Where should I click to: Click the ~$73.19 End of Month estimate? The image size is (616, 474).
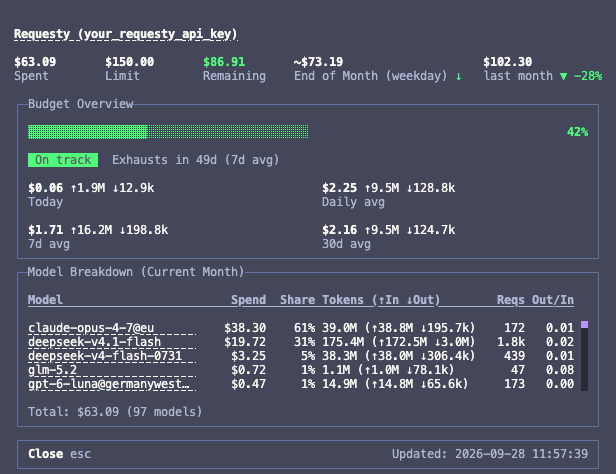(x=318, y=62)
